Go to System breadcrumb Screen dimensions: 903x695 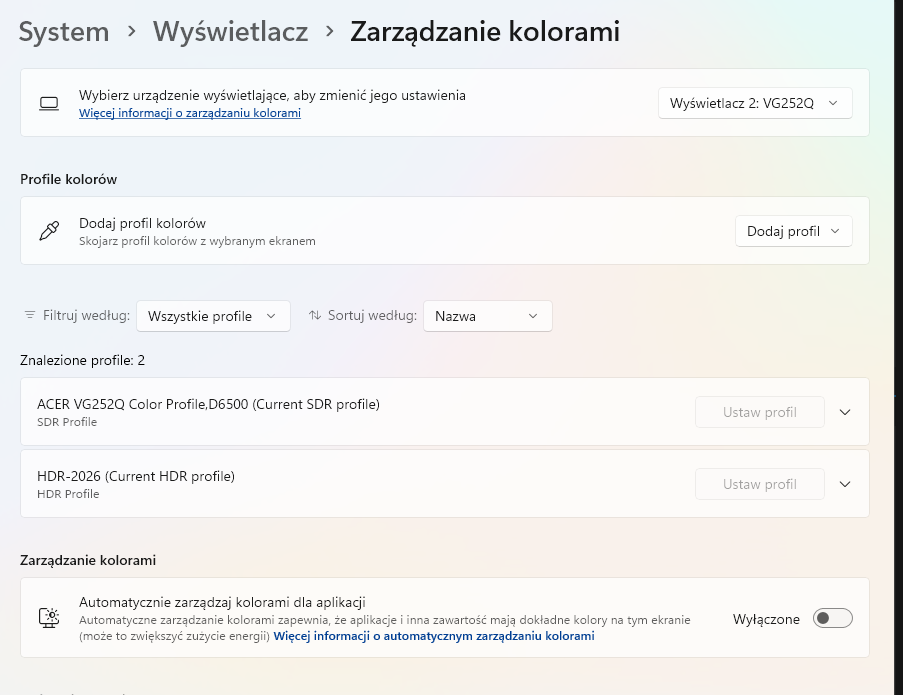64,32
